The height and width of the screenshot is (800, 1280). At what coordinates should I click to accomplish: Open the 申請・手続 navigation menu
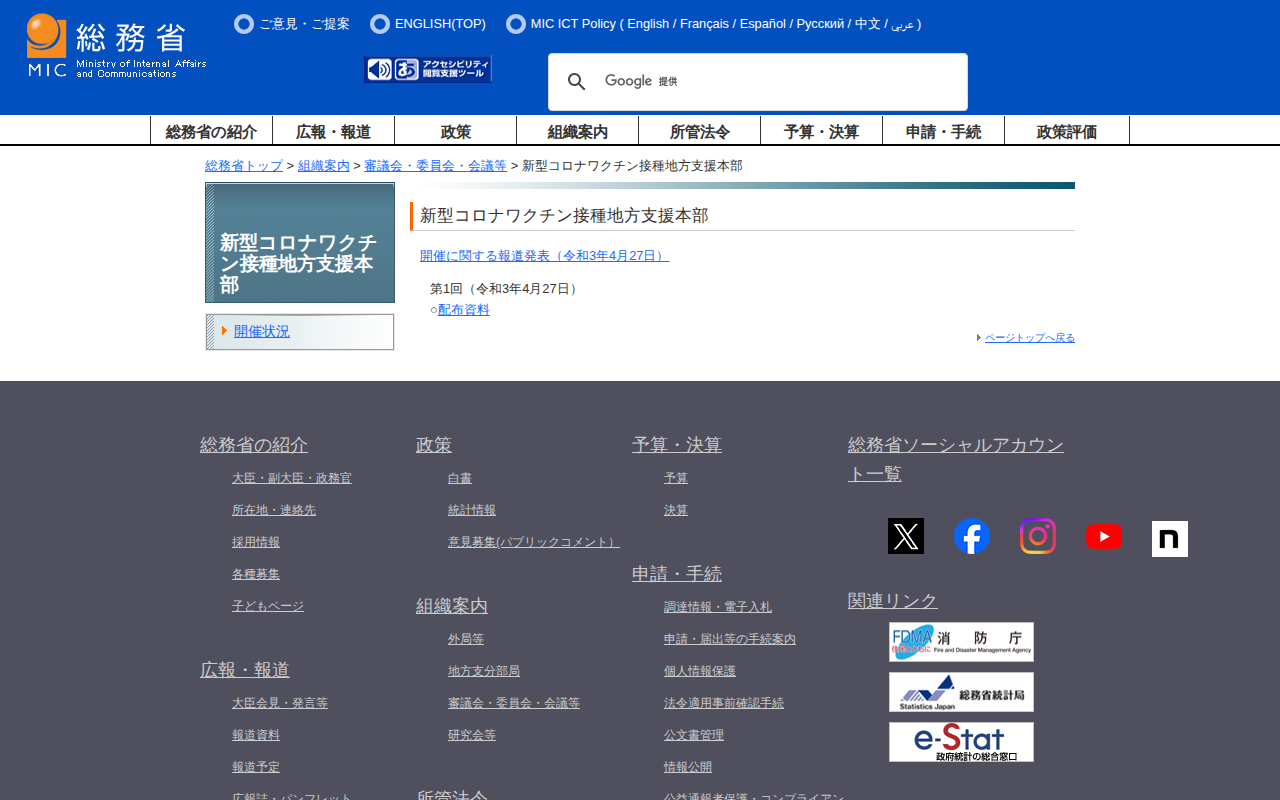click(x=943, y=131)
